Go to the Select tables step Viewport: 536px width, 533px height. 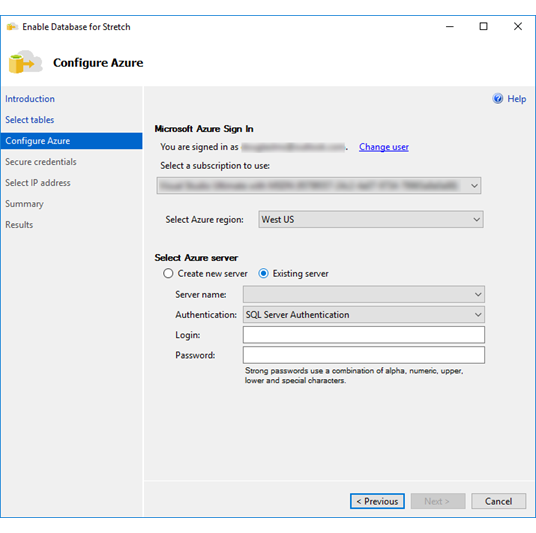pos(30,120)
